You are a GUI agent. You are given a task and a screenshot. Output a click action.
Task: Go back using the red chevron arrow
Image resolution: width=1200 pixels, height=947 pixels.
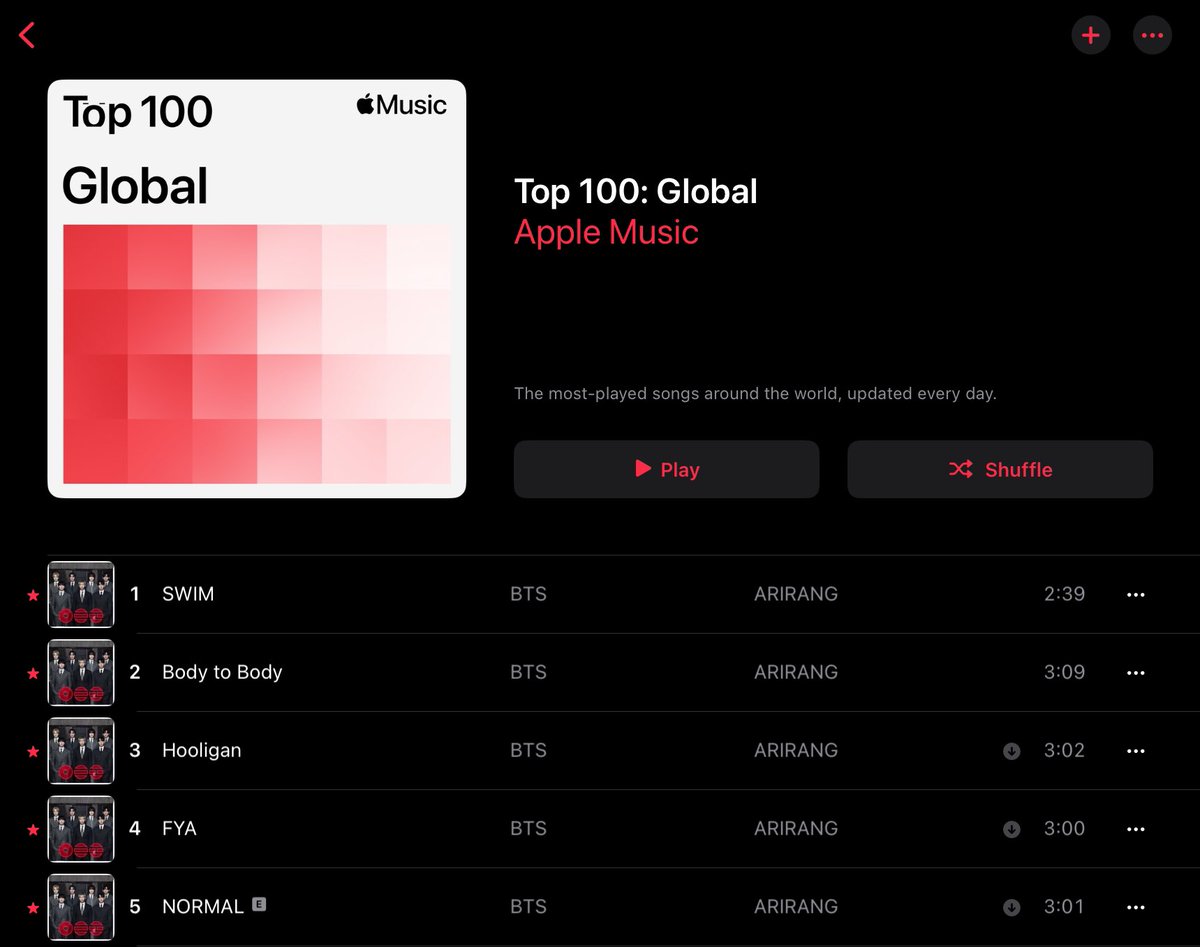point(27,36)
